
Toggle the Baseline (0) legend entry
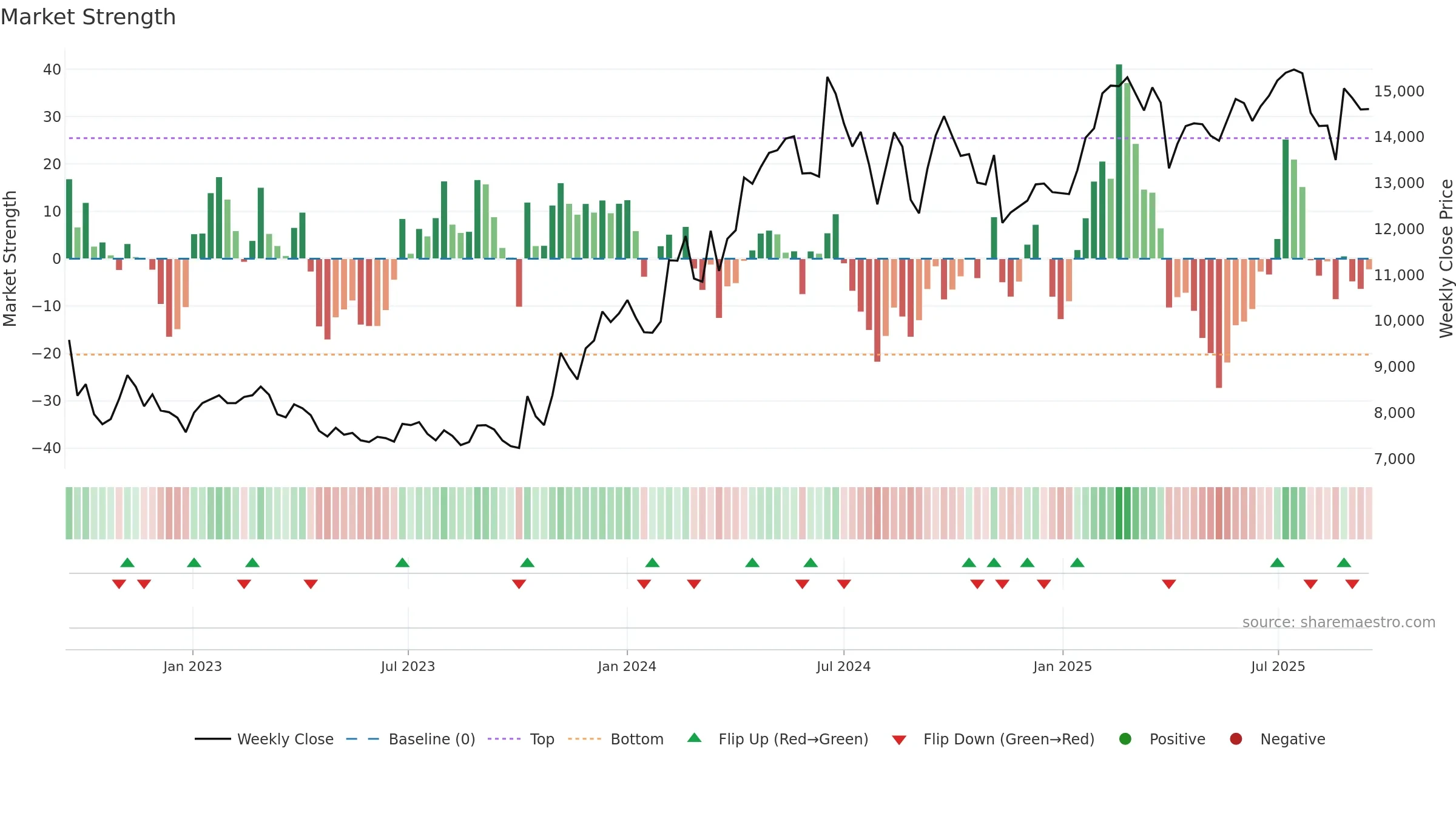411,739
